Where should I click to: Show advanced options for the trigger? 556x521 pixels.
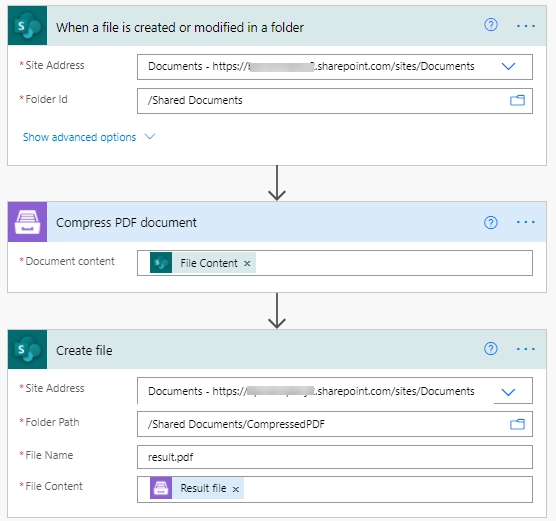tap(79, 137)
